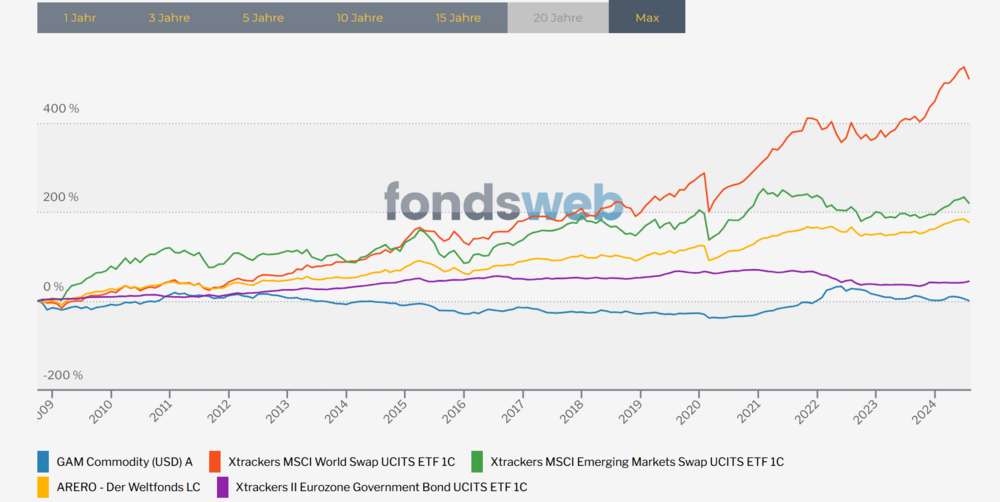1000x502 pixels.
Task: Click the orange-red MSCI World legend swatch
Action: click(214, 462)
